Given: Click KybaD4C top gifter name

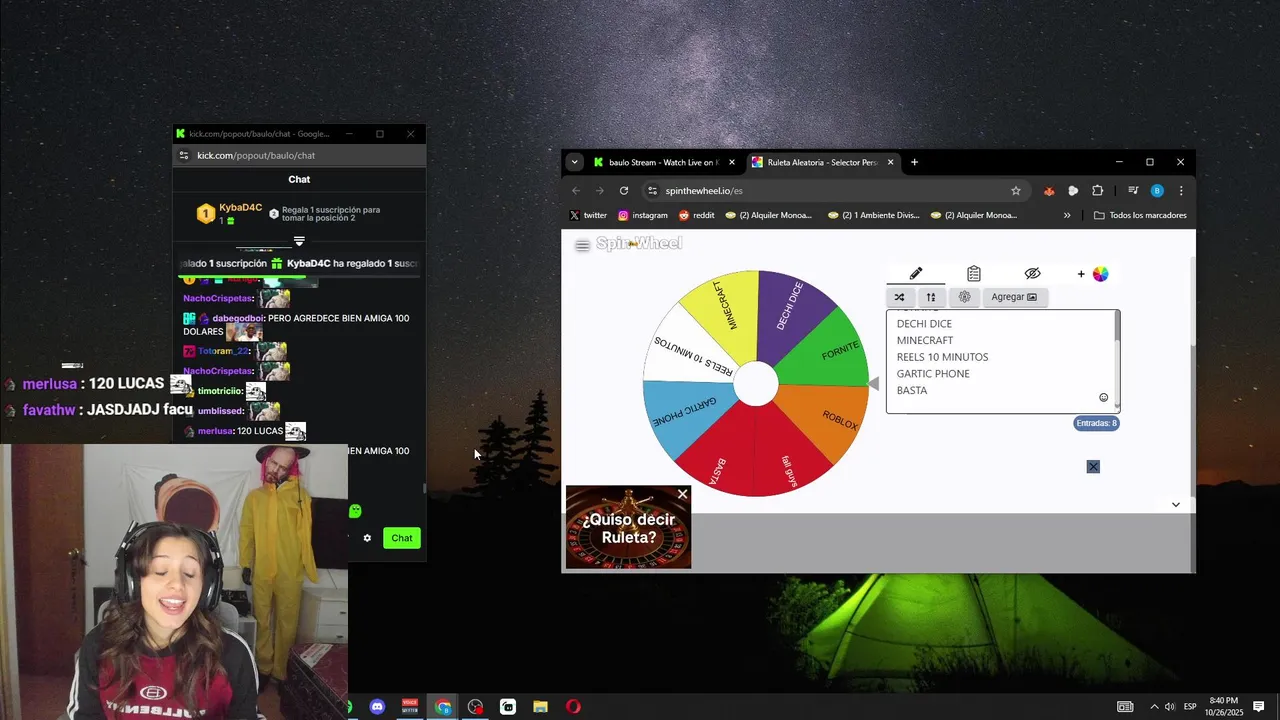Looking at the screenshot, I should tap(240, 208).
